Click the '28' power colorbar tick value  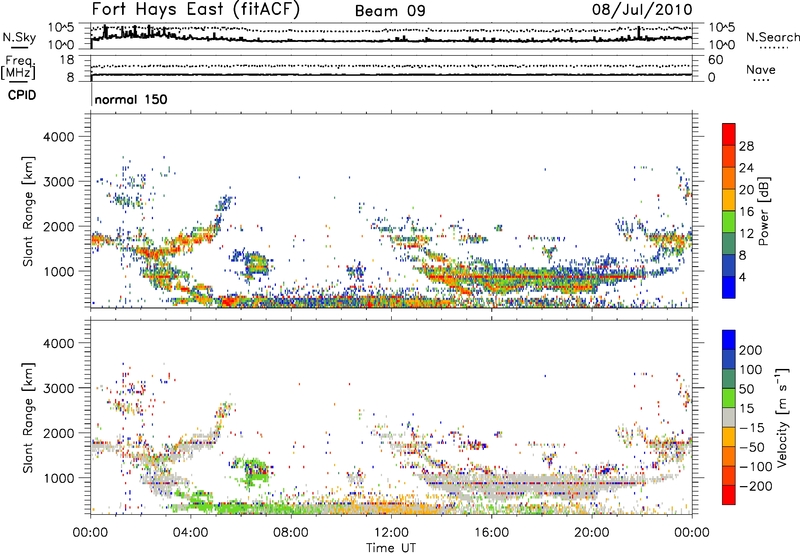(x=746, y=146)
